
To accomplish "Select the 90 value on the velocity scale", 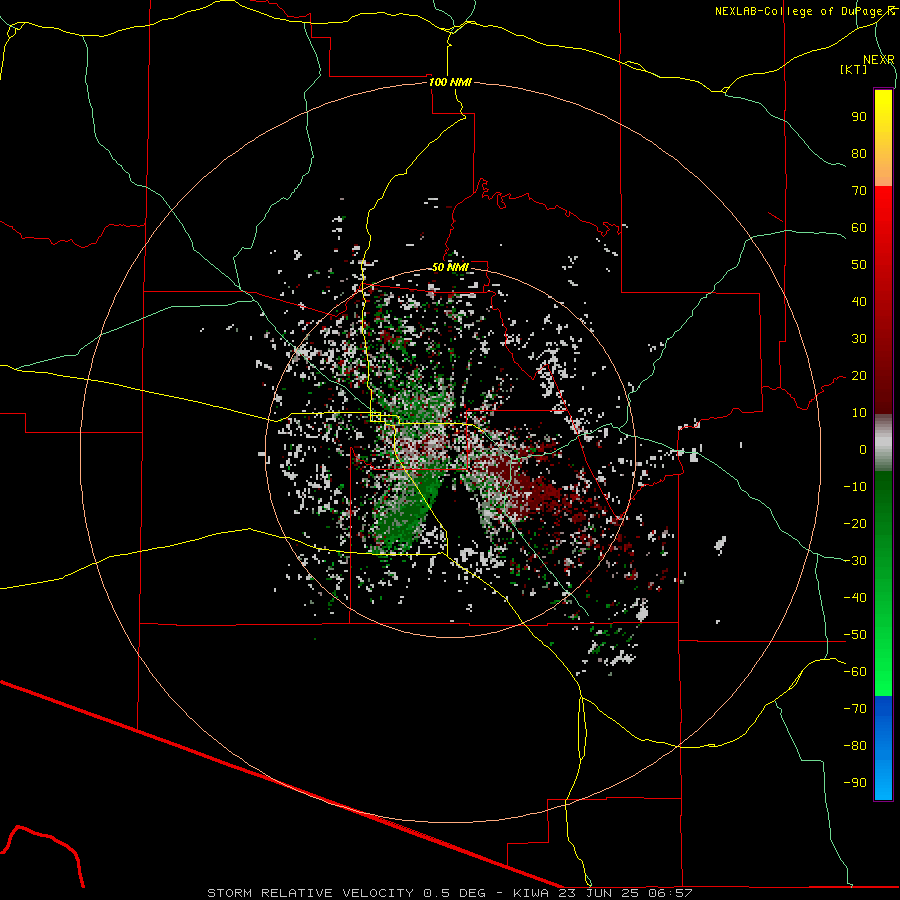I will pyautogui.click(x=859, y=117).
